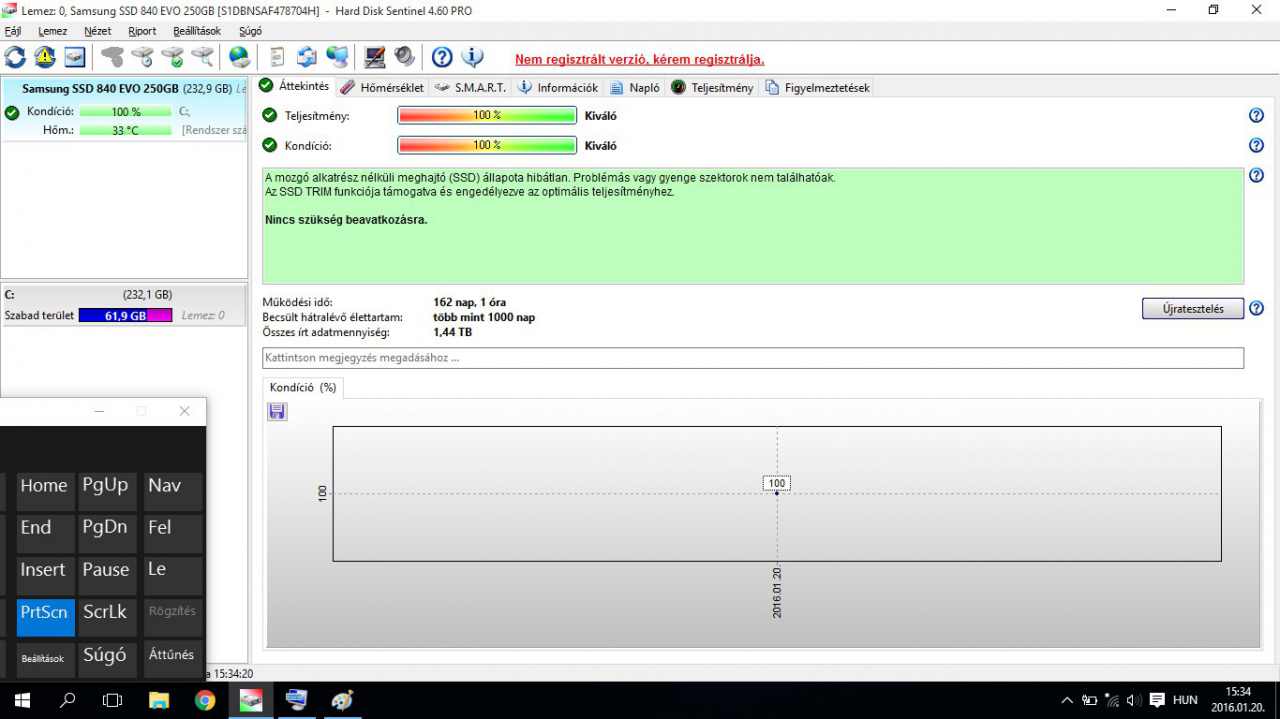Click the Kondíció 100 % gradient bar in overview
Image resolution: width=1280 pixels, height=719 pixels.
[x=487, y=146]
